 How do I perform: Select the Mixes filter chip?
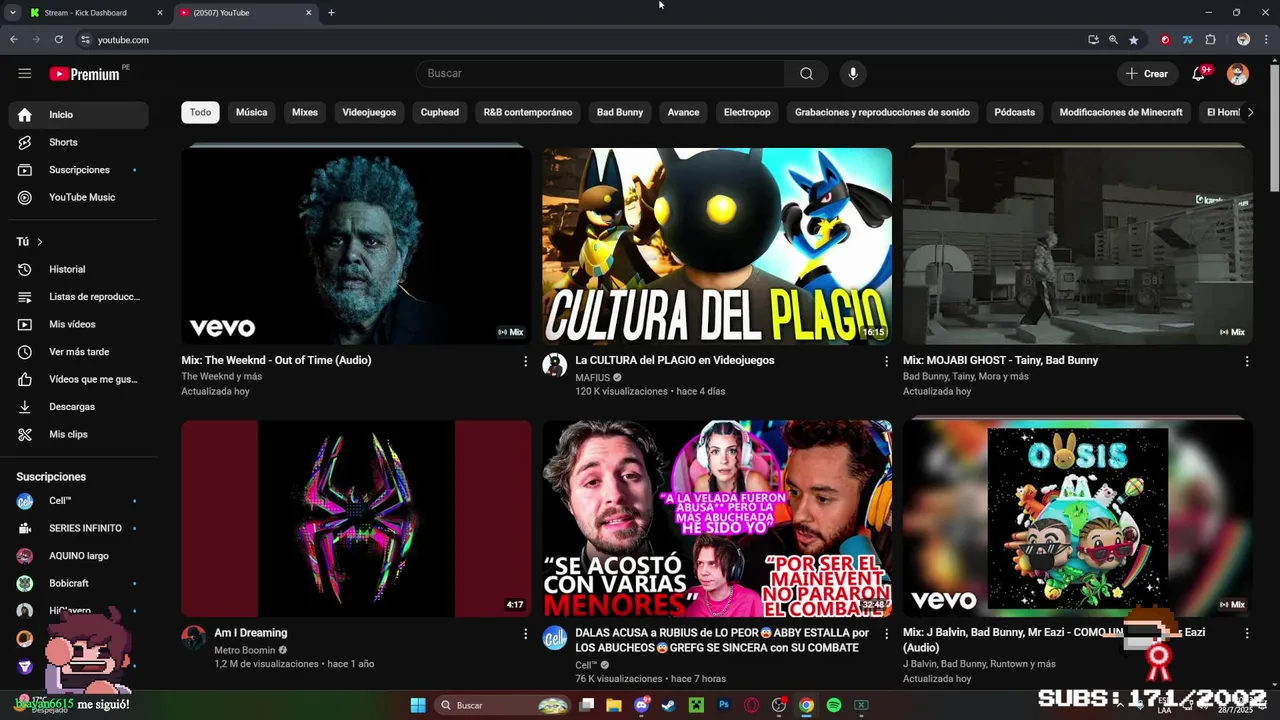coord(305,112)
